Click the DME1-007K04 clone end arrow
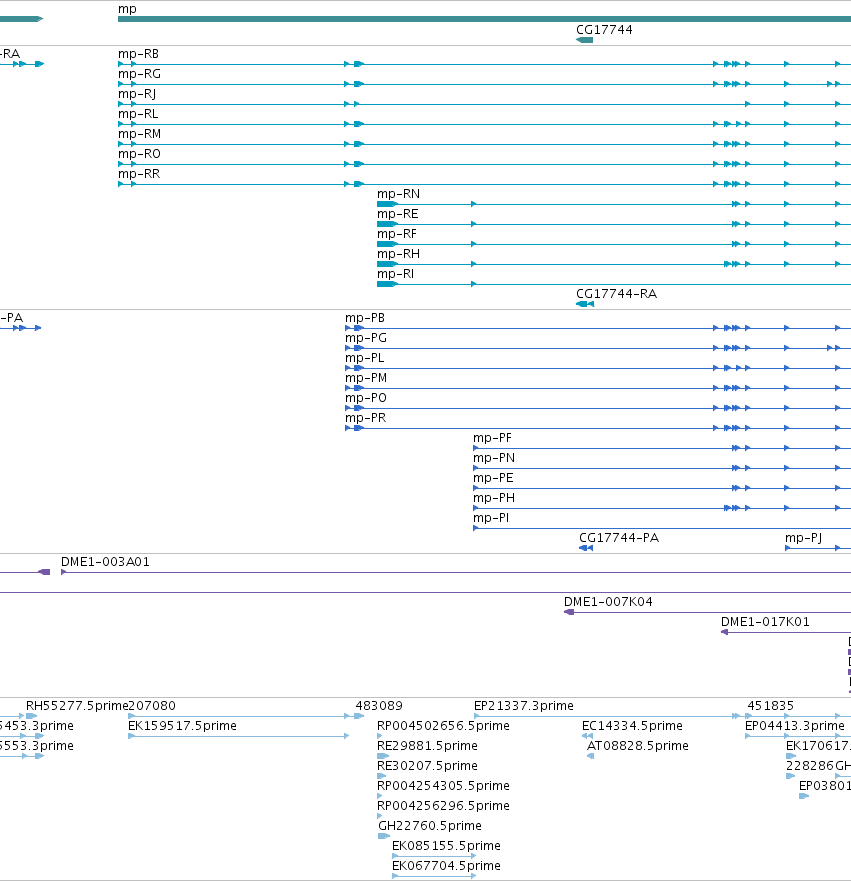 pos(568,612)
